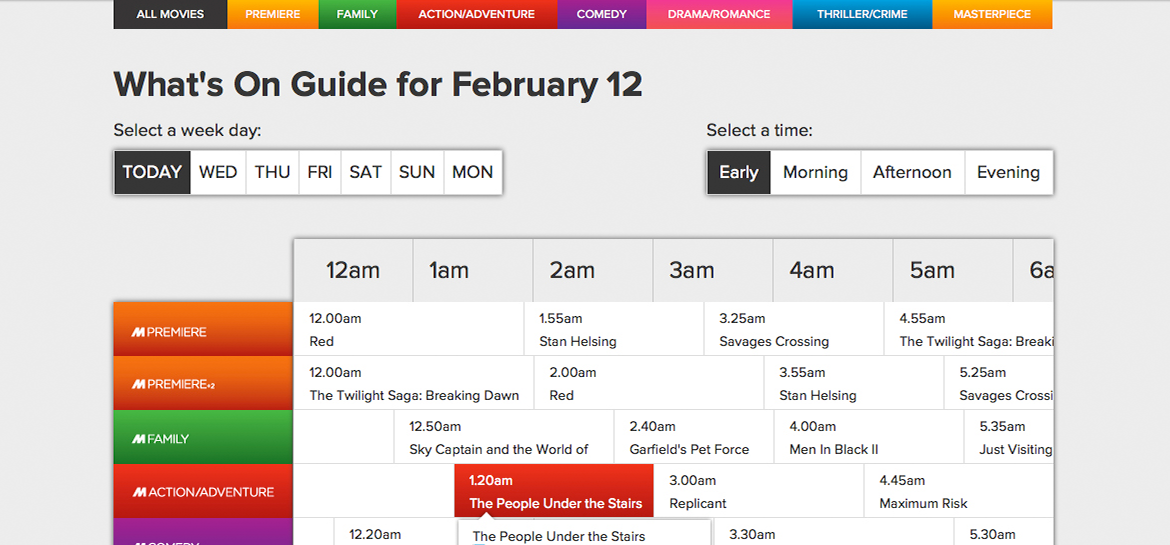Select the ACTION/ADVENTURE category tab

pos(477,14)
